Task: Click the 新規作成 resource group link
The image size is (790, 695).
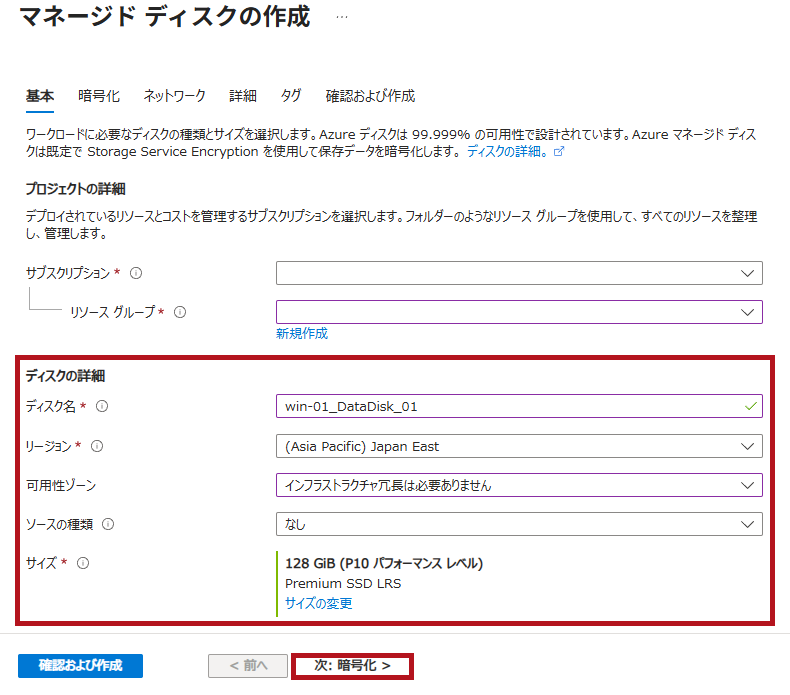Action: (x=301, y=334)
